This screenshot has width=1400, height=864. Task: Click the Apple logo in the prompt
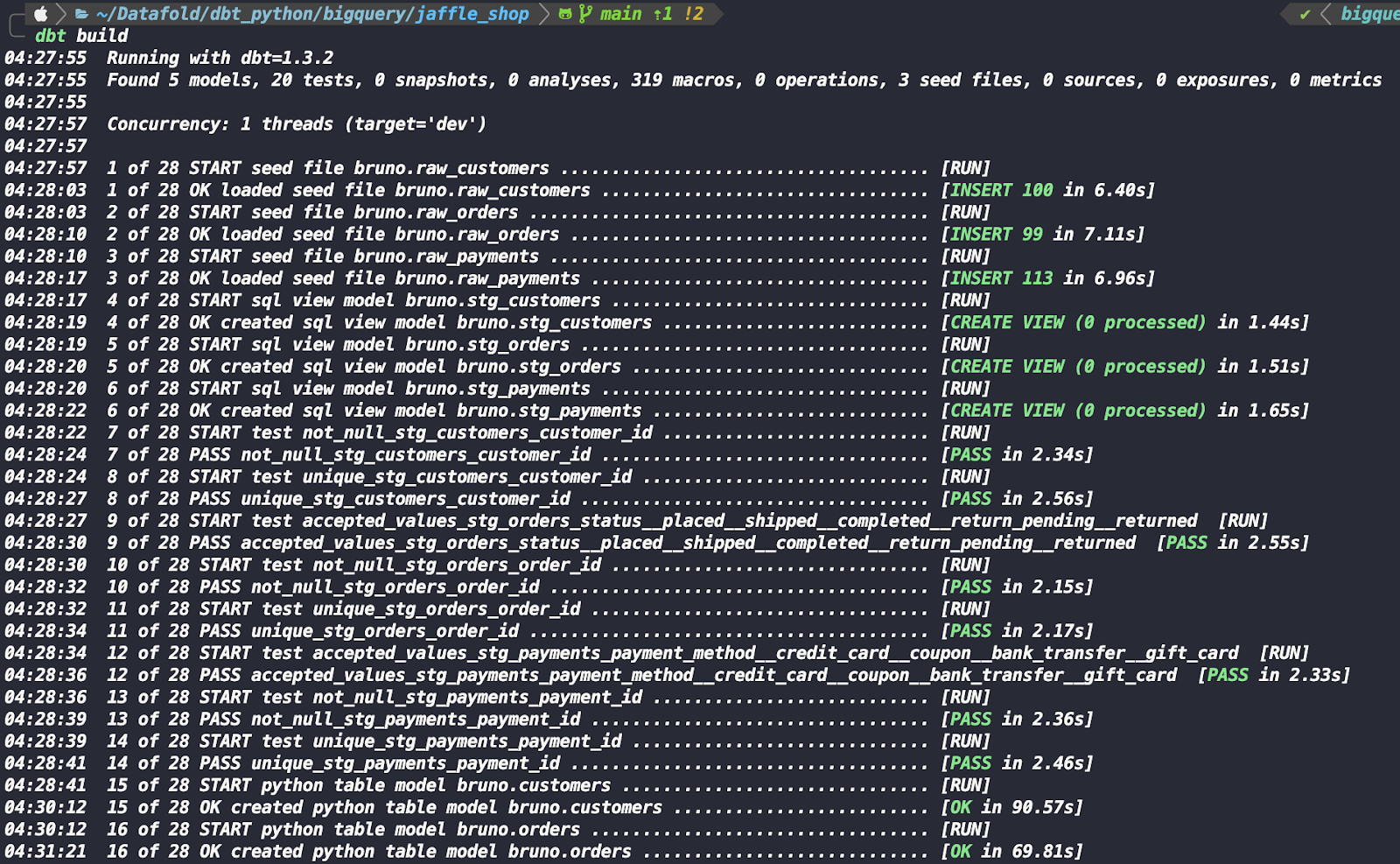[x=41, y=14]
